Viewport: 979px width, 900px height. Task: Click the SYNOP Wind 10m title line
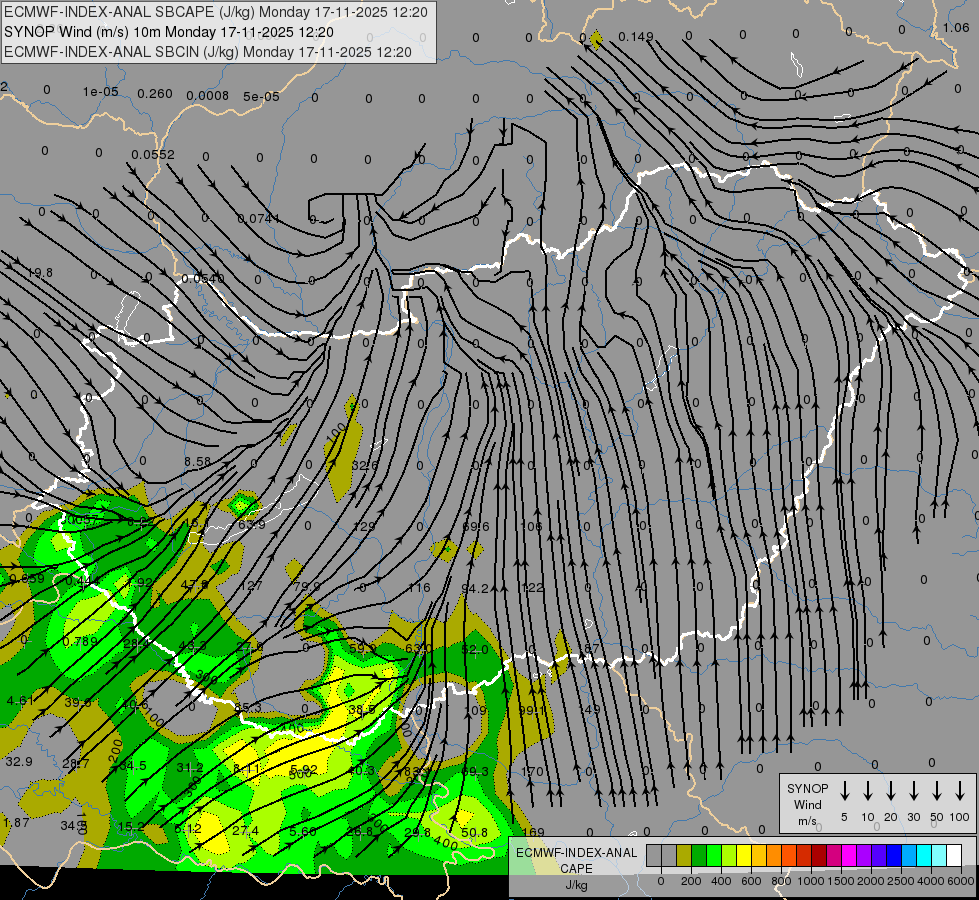pos(169,32)
